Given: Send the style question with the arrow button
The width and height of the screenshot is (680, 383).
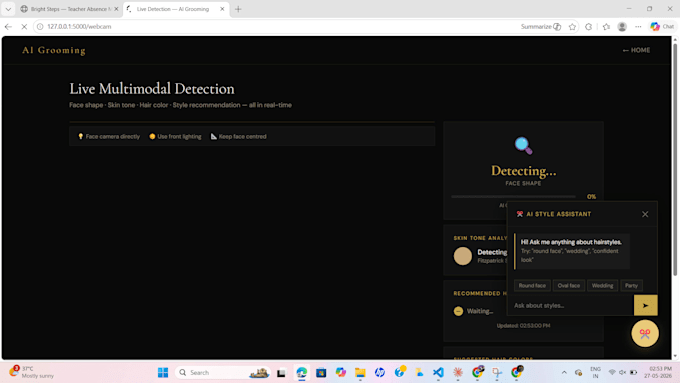Looking at the screenshot, I should 645,305.
